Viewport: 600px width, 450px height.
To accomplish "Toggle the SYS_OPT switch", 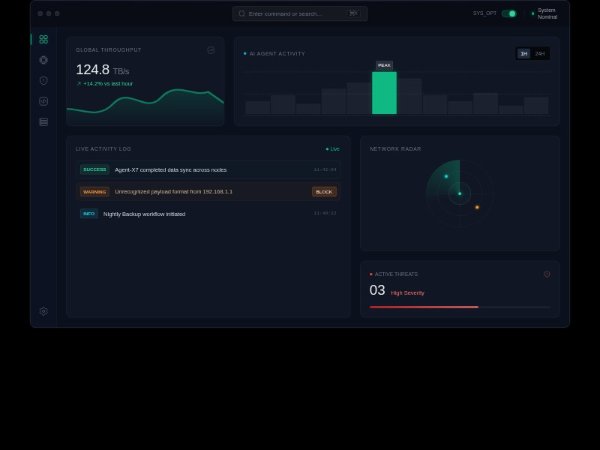I will (x=510, y=14).
